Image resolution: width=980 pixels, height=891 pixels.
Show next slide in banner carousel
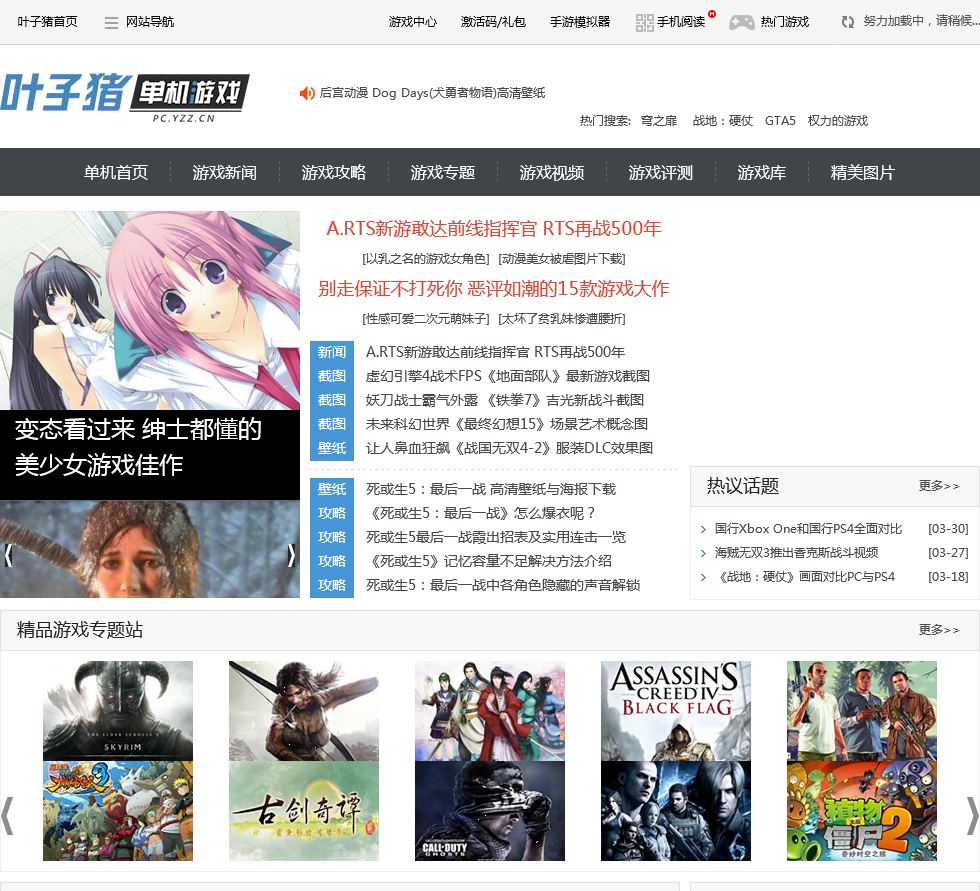291,555
